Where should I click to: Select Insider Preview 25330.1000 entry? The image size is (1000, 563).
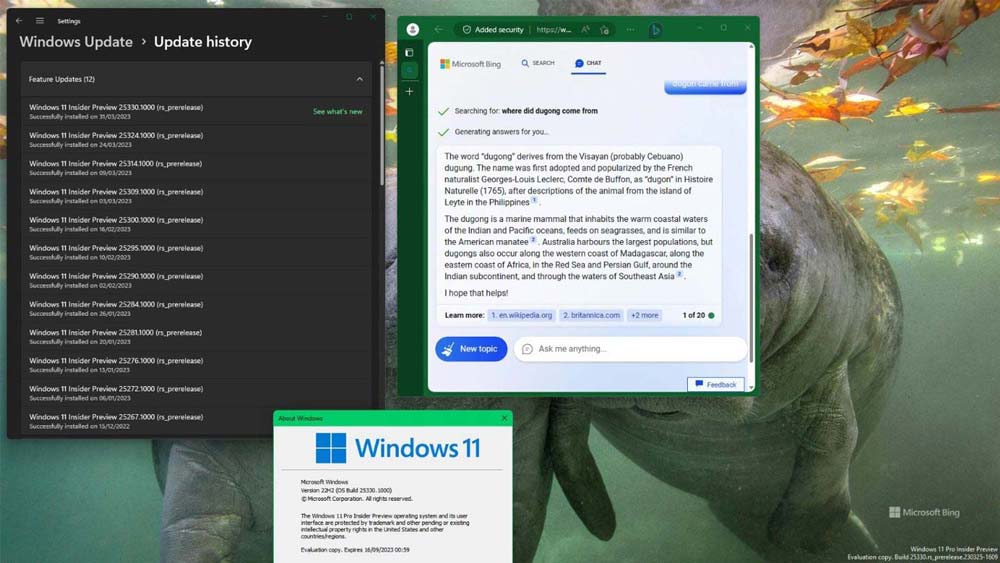click(196, 112)
